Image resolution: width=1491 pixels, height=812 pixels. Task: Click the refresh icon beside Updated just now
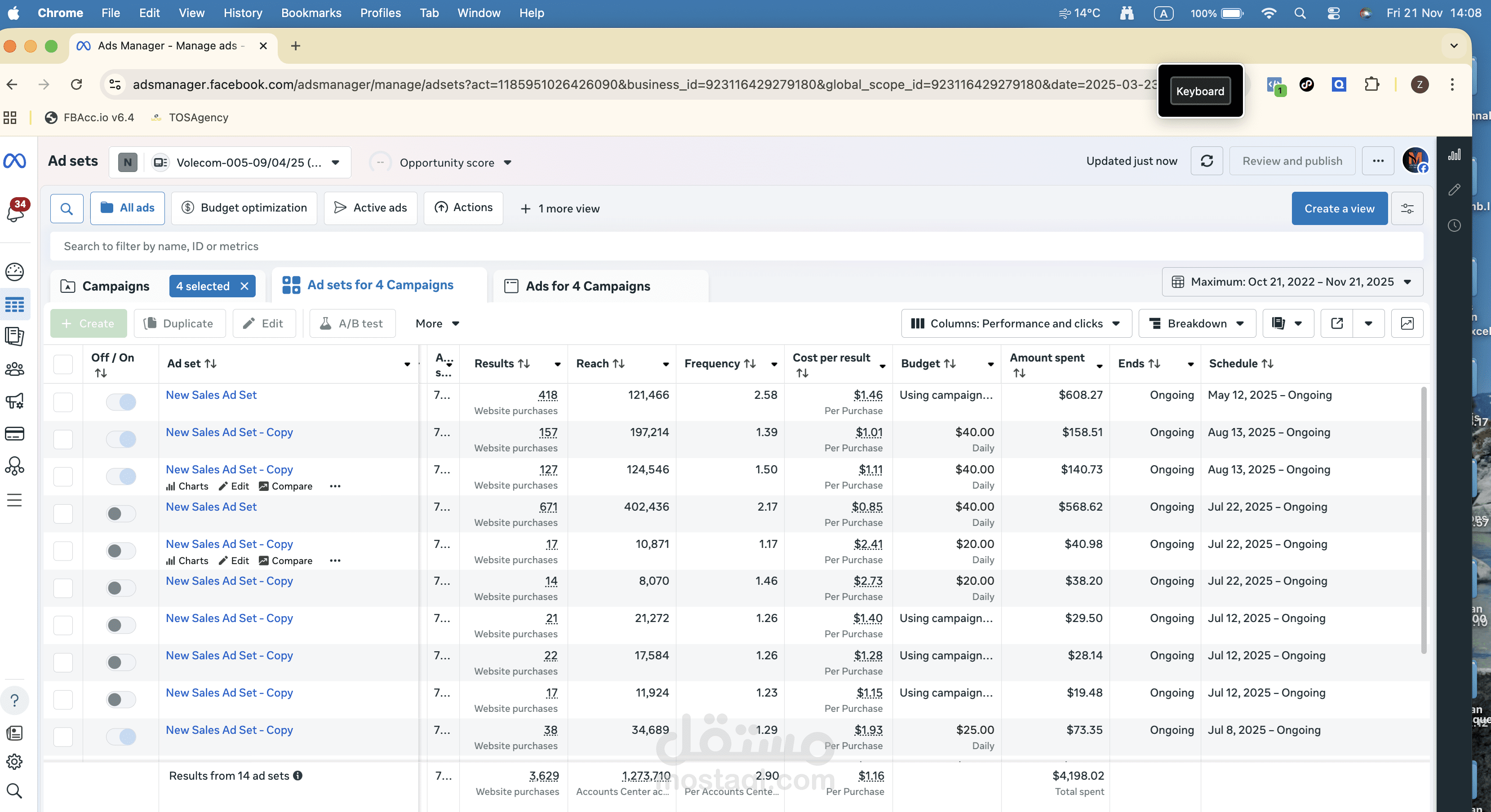(x=1206, y=161)
